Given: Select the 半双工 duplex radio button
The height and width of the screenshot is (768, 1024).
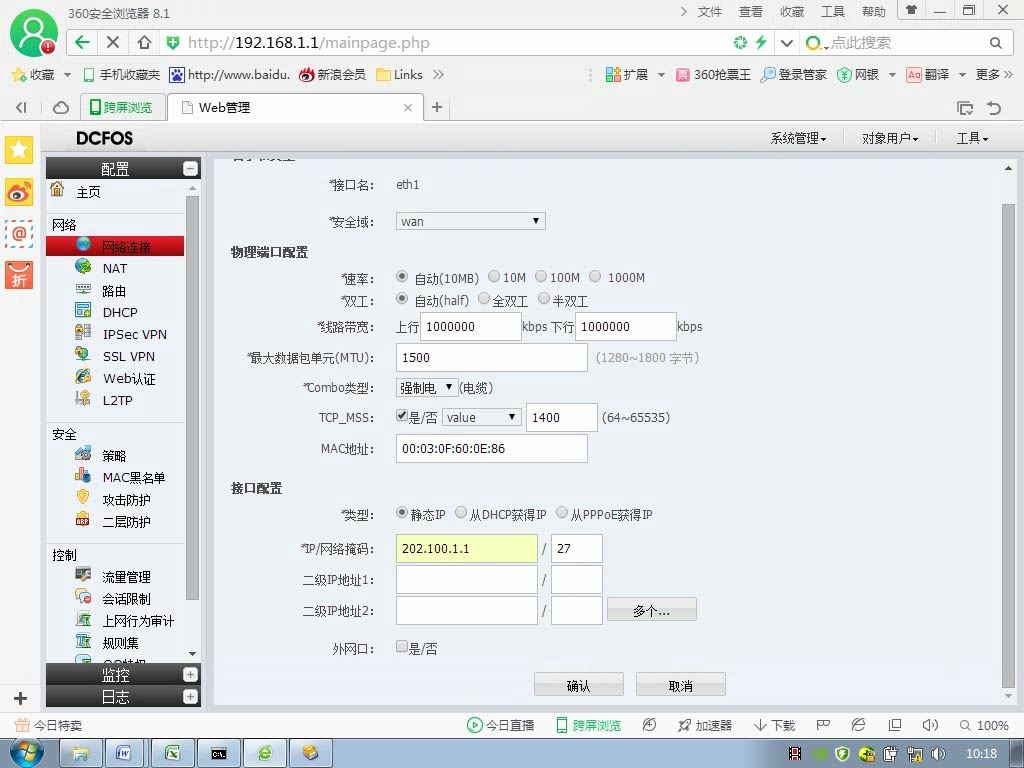Looking at the screenshot, I should pyautogui.click(x=544, y=299).
